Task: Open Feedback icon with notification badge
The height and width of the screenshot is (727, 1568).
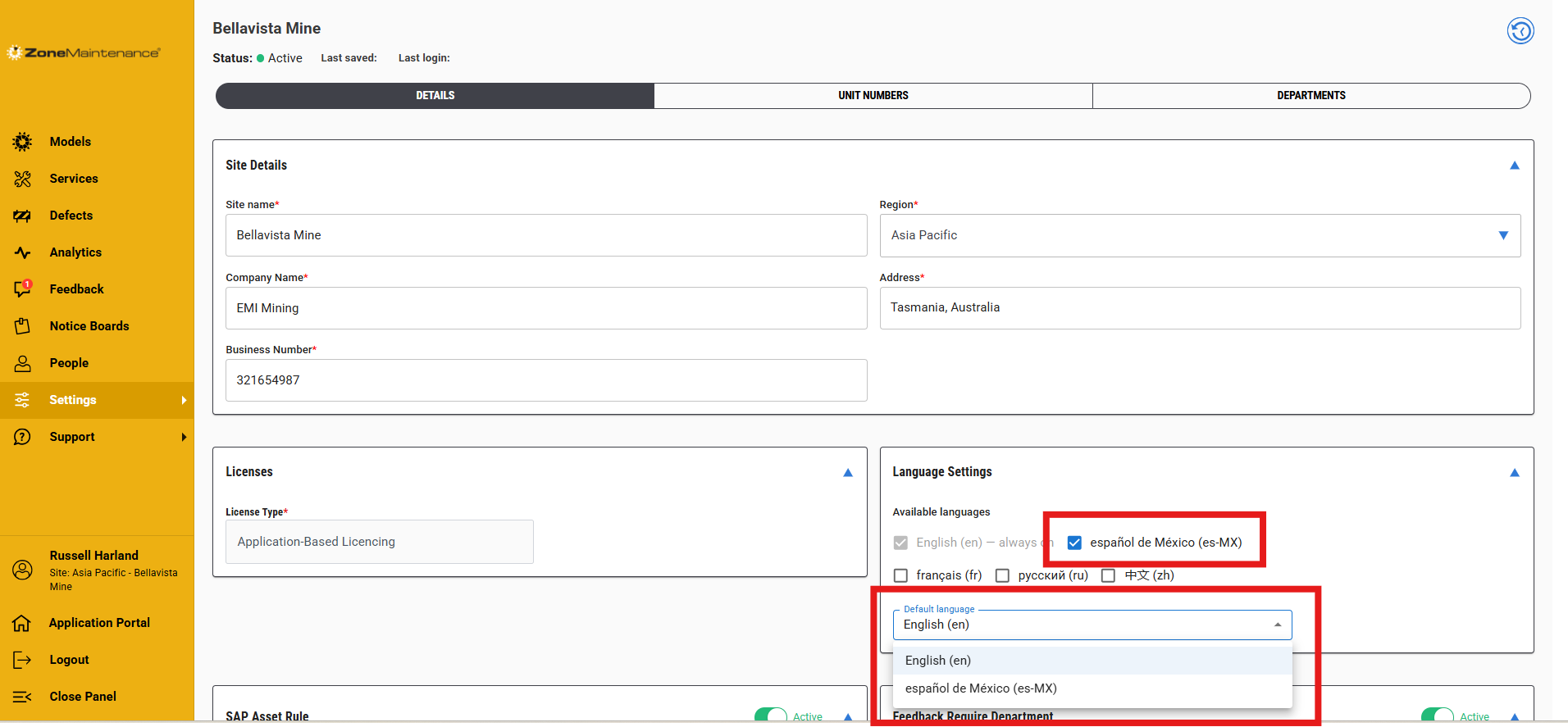Action: 23,289
